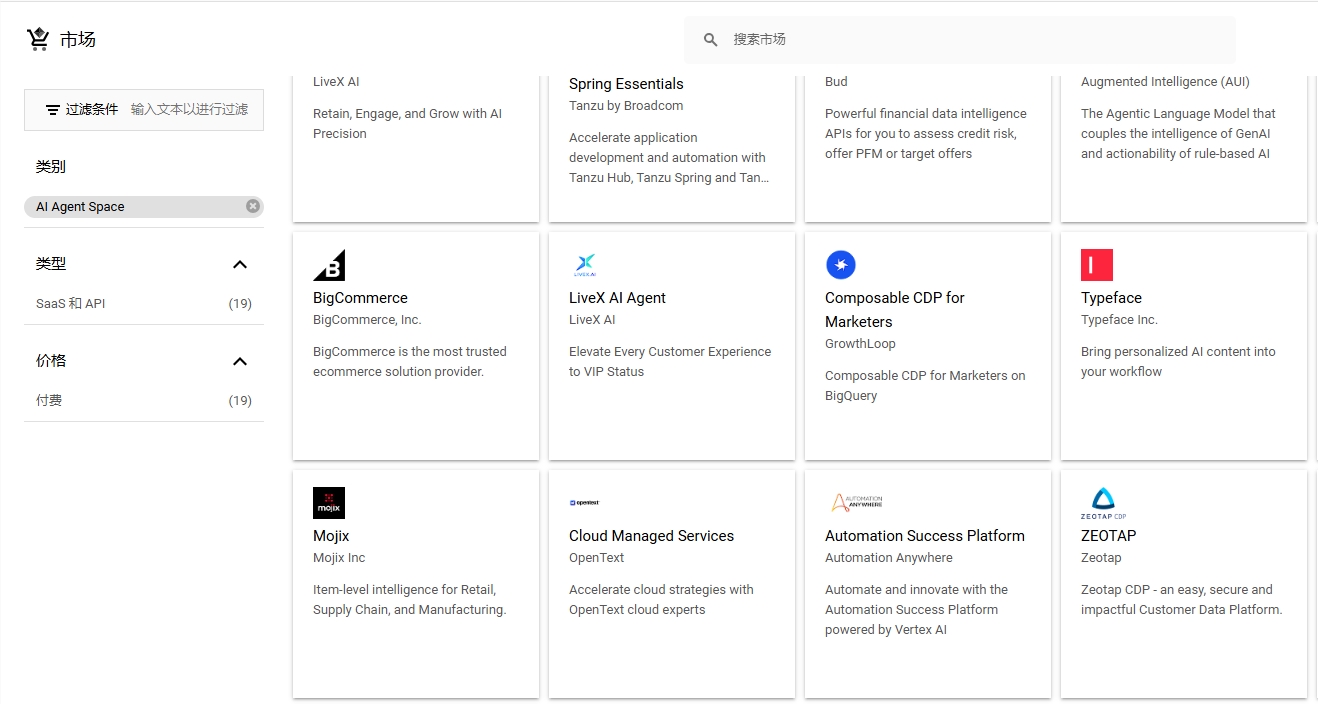Remove the AI Agent Space category chip

point(252,206)
